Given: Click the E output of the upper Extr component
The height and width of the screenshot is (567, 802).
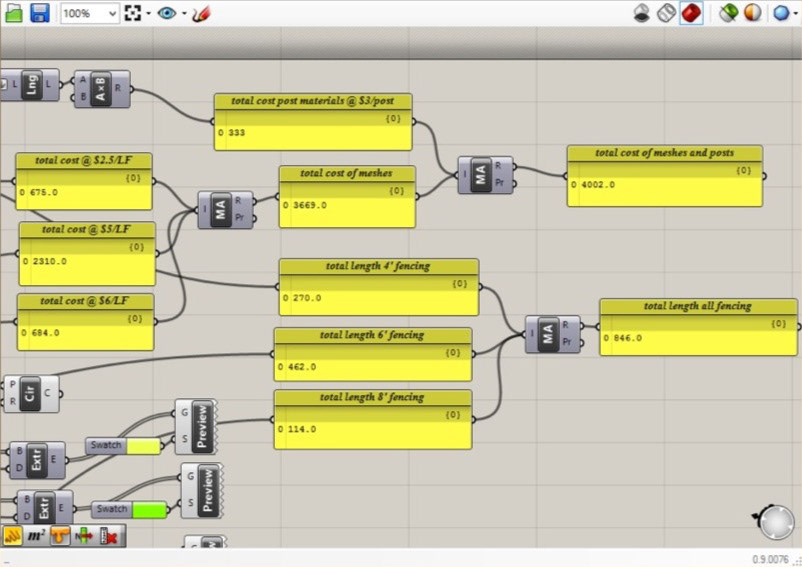Looking at the screenshot, I should [53, 459].
